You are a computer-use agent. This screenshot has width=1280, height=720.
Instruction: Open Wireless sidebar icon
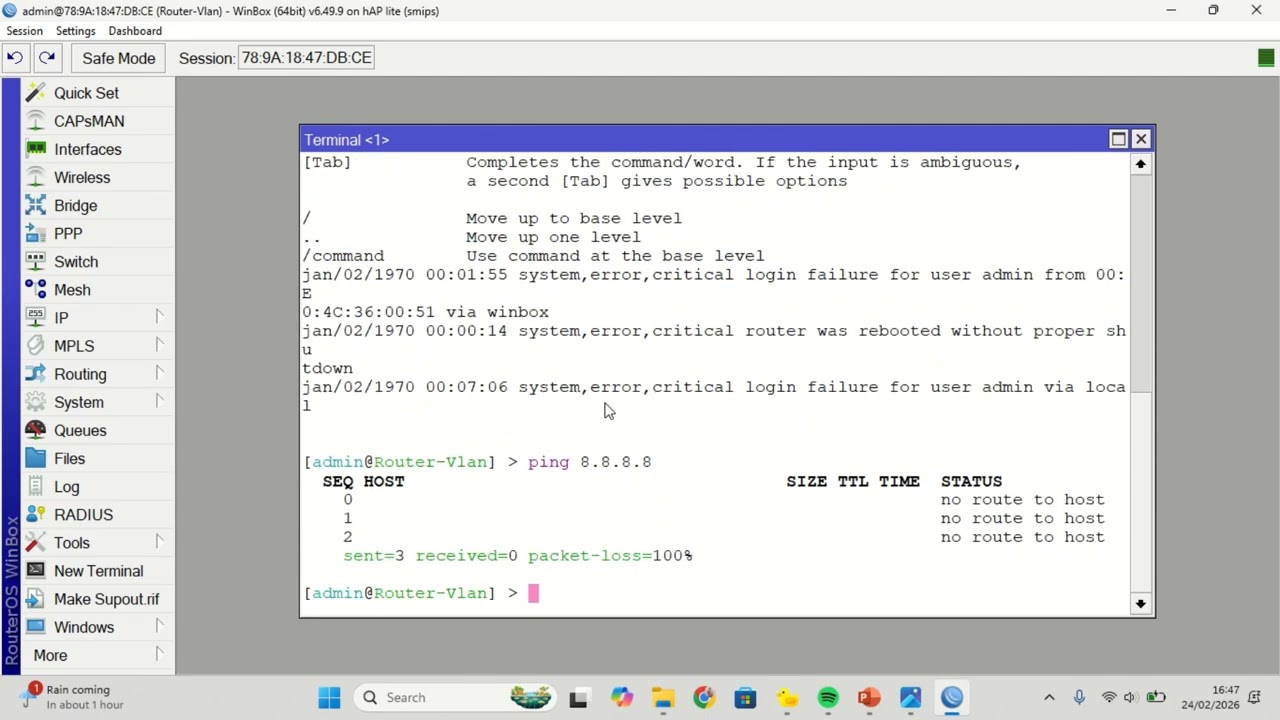click(36, 177)
